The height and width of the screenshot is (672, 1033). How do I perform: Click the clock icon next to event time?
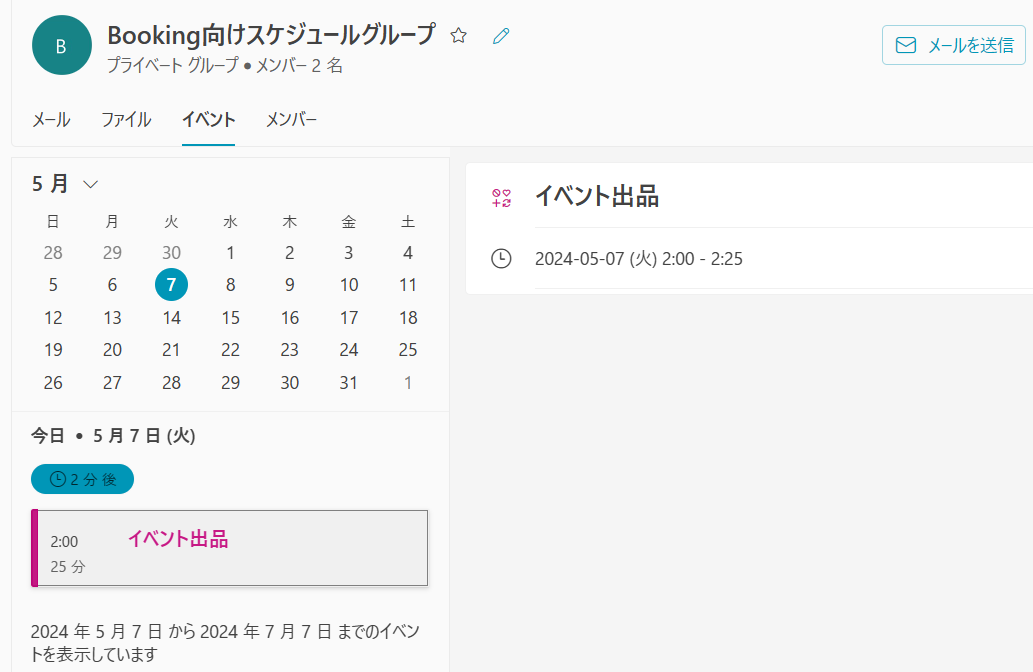tap(501, 258)
